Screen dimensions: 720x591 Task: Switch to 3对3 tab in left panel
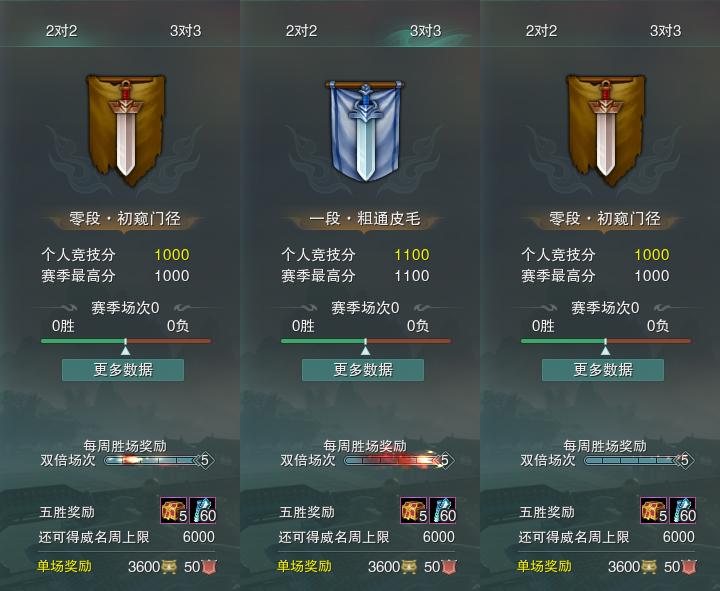coord(186,31)
